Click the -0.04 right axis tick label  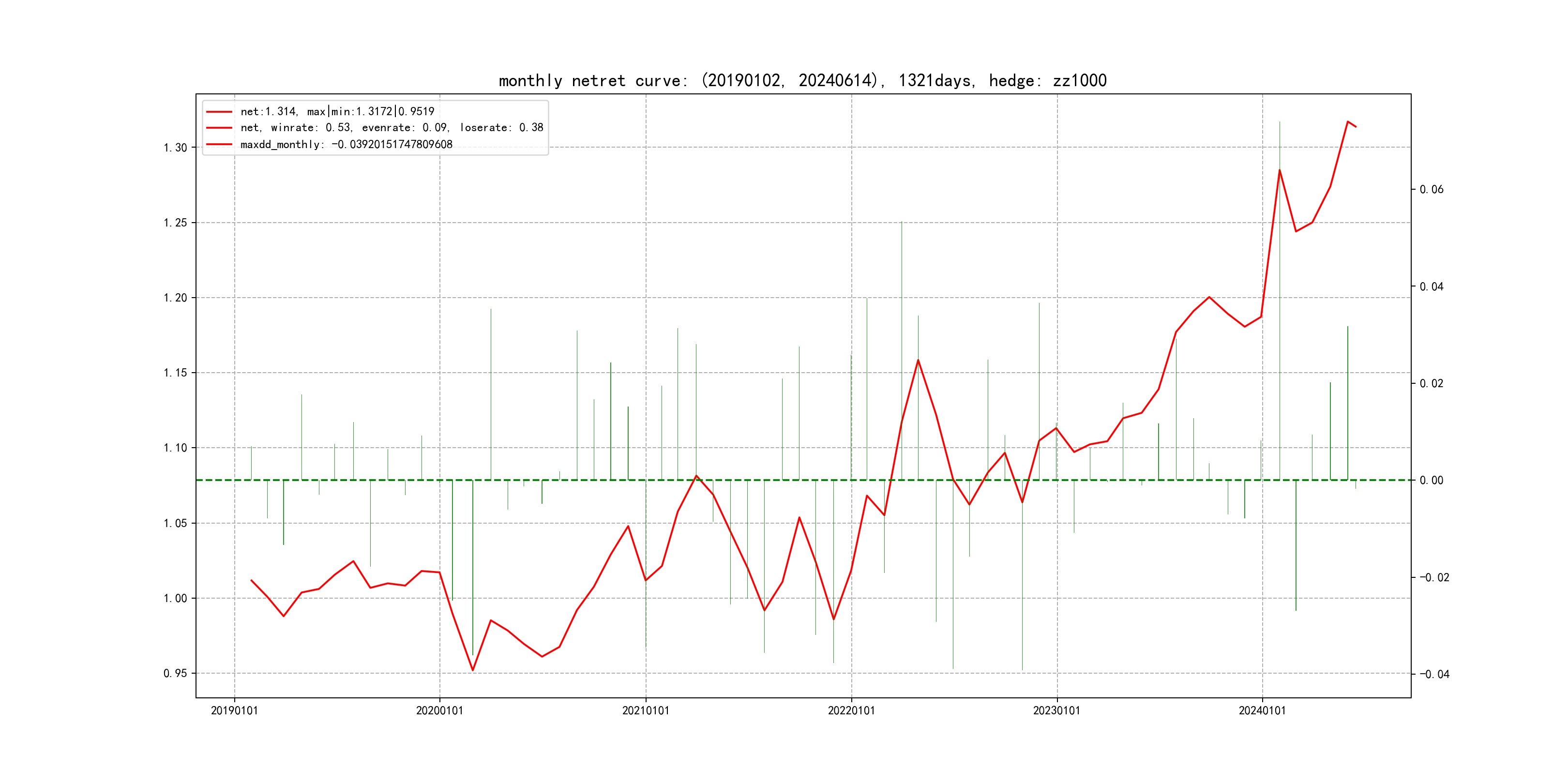1434,674
